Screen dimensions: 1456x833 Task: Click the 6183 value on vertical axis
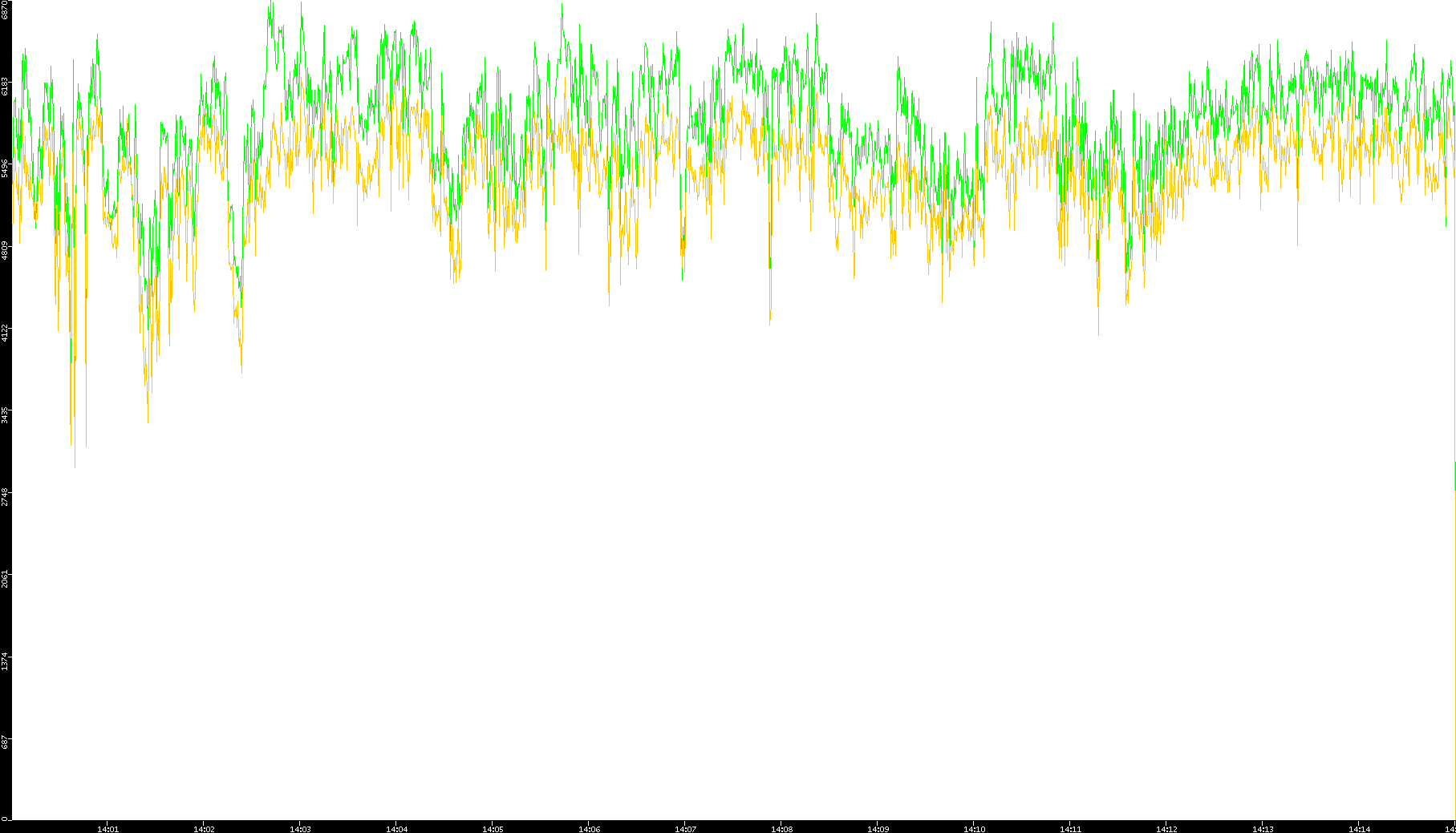[x=6, y=86]
